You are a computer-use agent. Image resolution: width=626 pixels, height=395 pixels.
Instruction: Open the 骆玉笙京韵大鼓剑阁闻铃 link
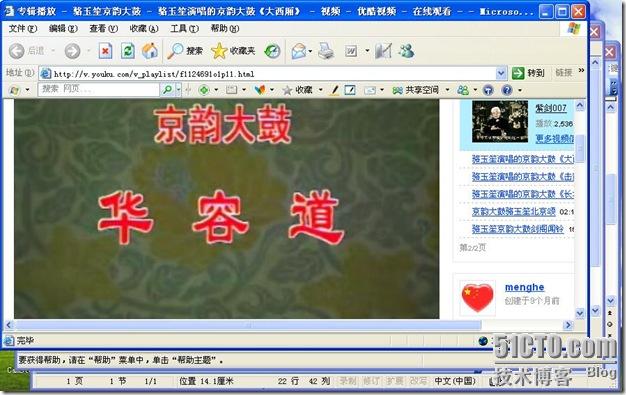tap(518, 229)
